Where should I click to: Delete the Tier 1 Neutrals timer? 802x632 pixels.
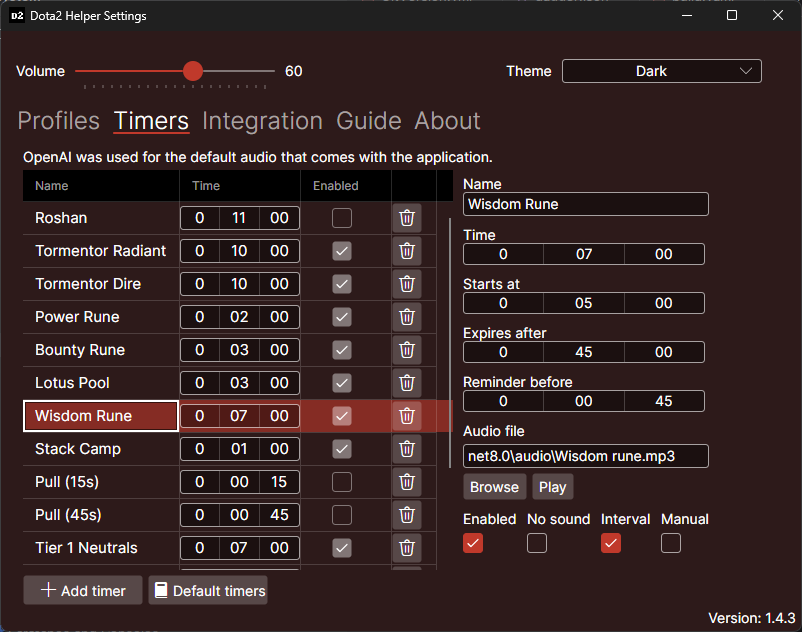pyautogui.click(x=407, y=547)
